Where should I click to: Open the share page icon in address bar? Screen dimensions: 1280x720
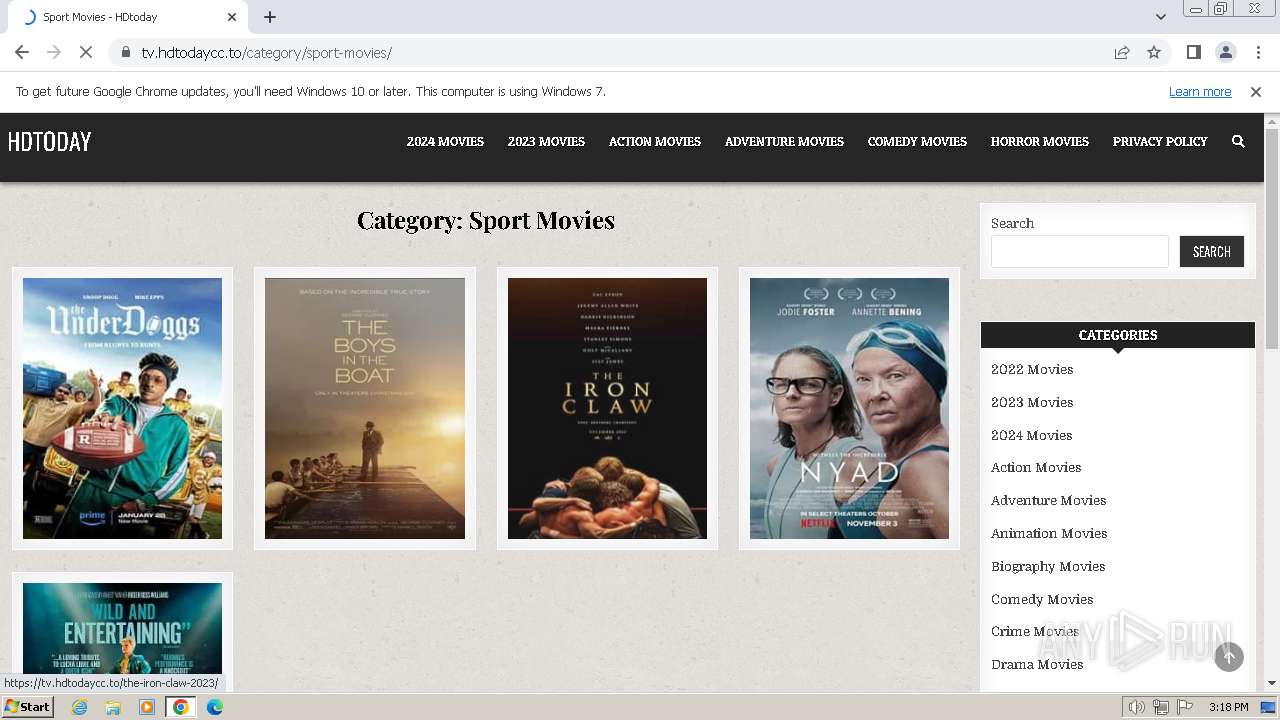(x=1122, y=52)
